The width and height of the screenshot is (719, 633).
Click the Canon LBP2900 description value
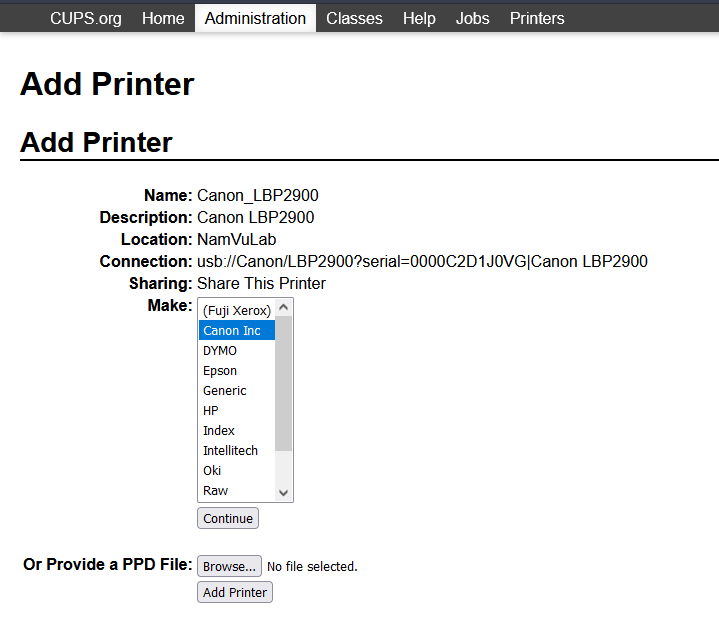pyautogui.click(x=255, y=217)
